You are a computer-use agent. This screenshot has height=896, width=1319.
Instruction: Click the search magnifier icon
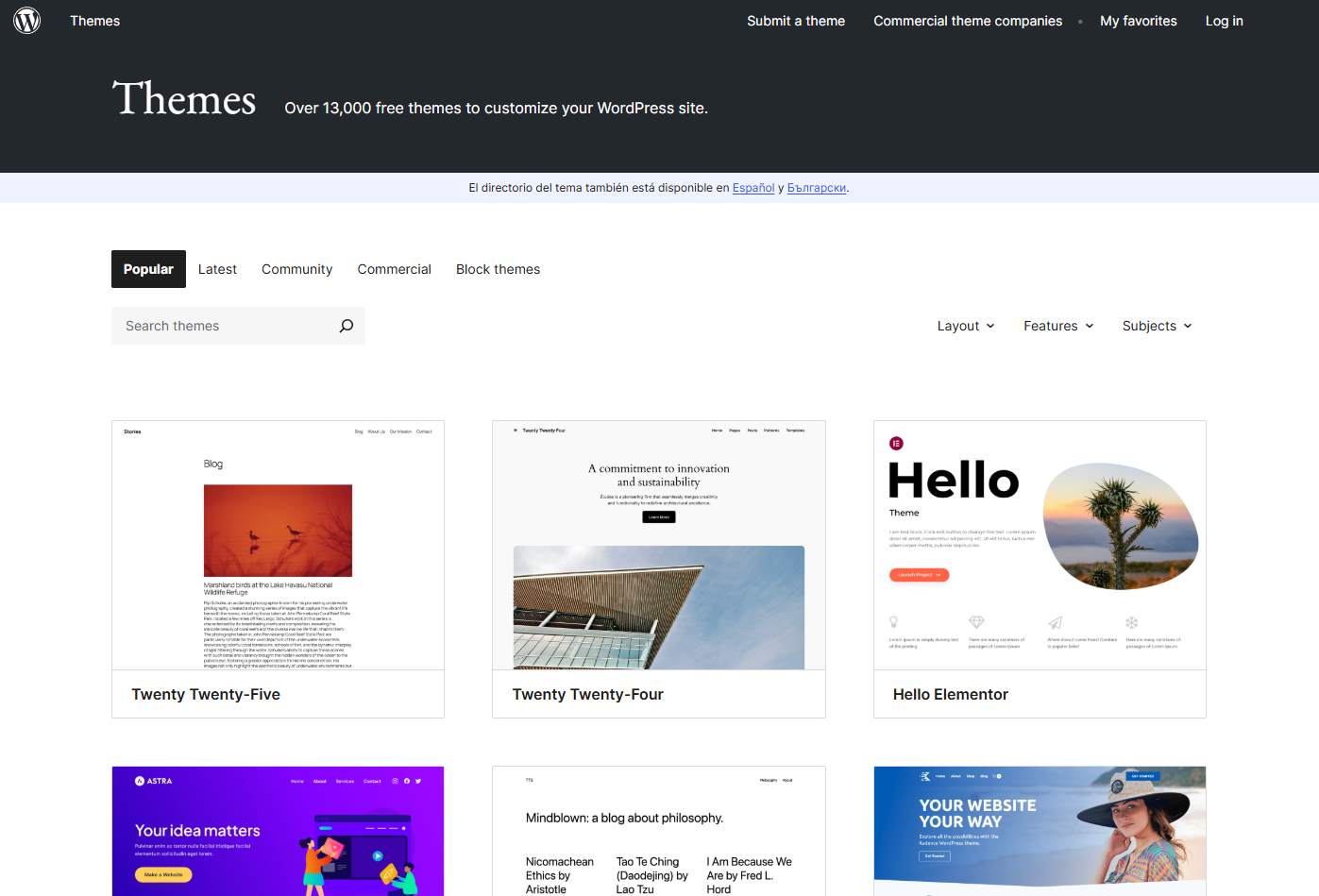pos(347,326)
